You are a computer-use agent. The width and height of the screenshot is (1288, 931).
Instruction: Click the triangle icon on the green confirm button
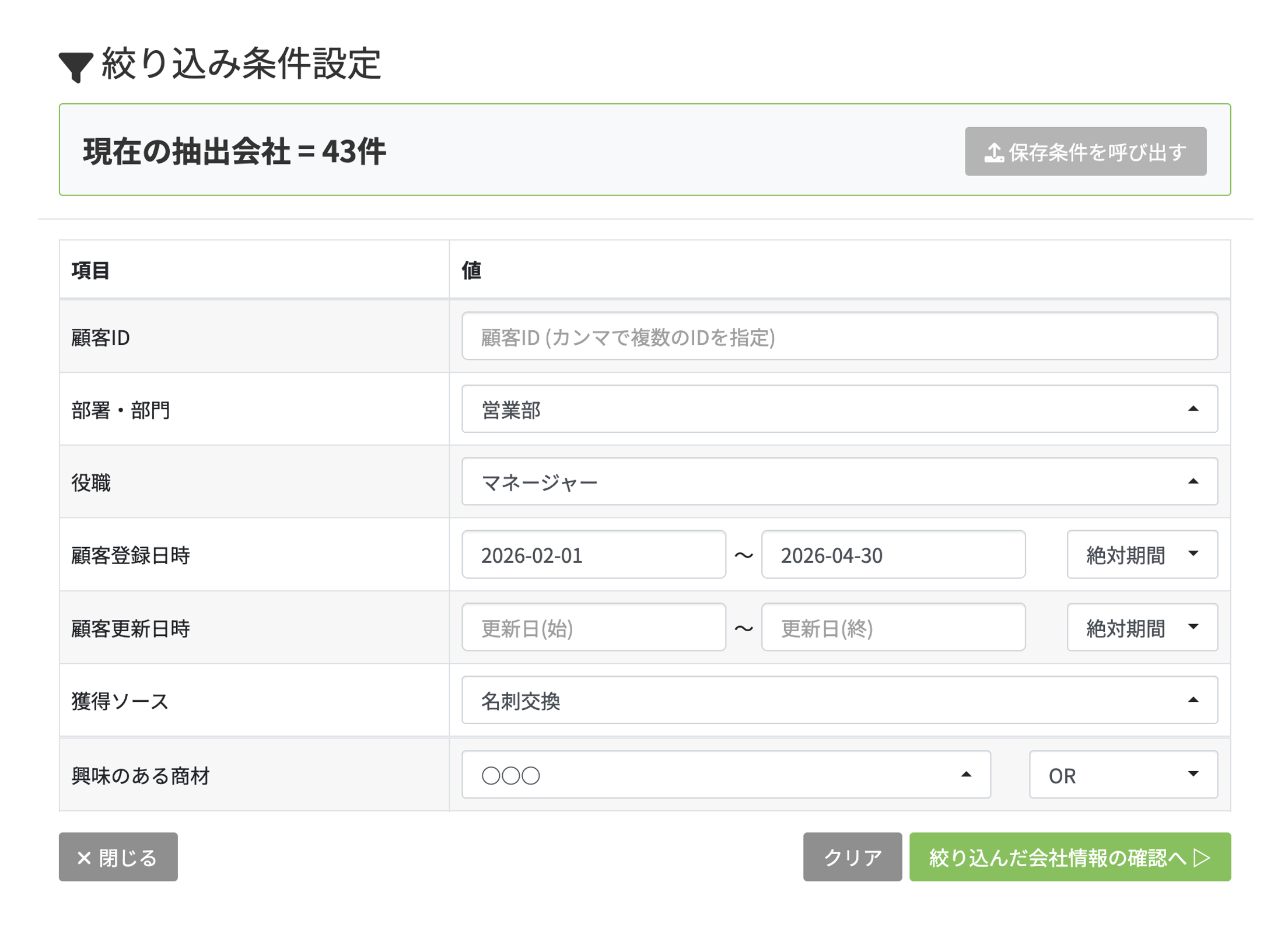pyautogui.click(x=1201, y=857)
